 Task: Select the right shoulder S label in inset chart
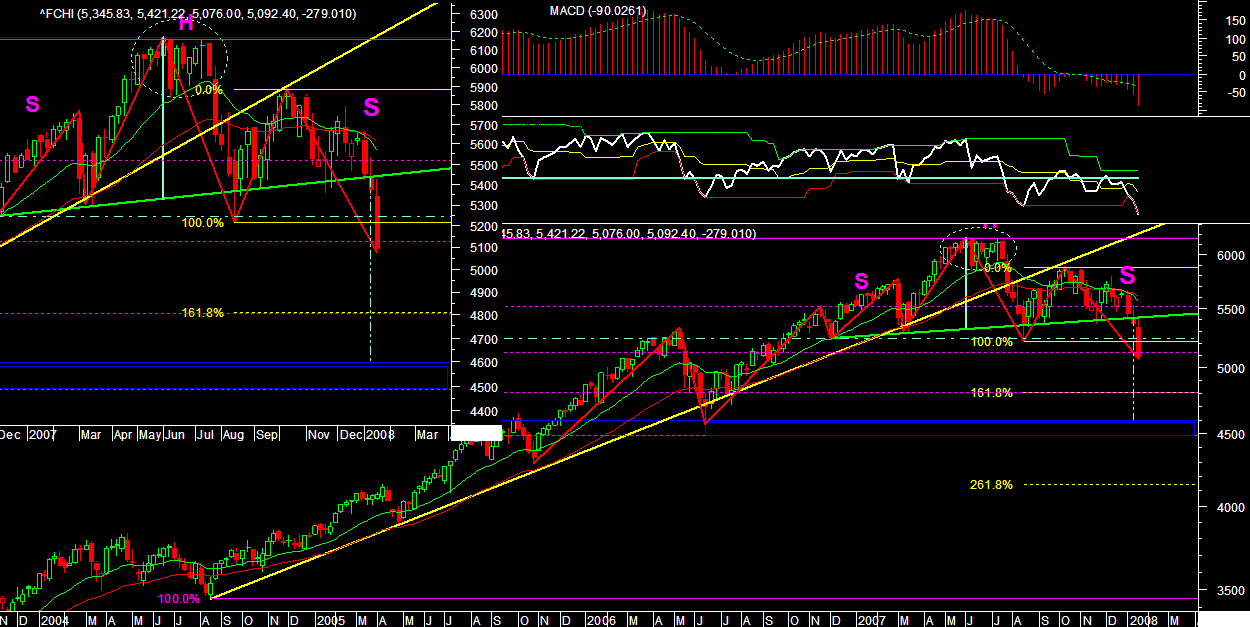tap(371, 106)
